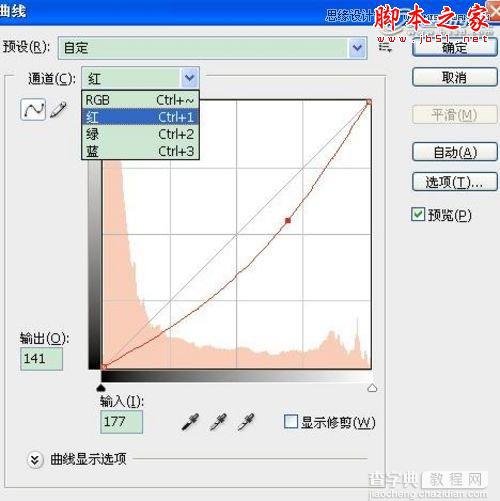Click the top-right curve endpoint

[369, 102]
